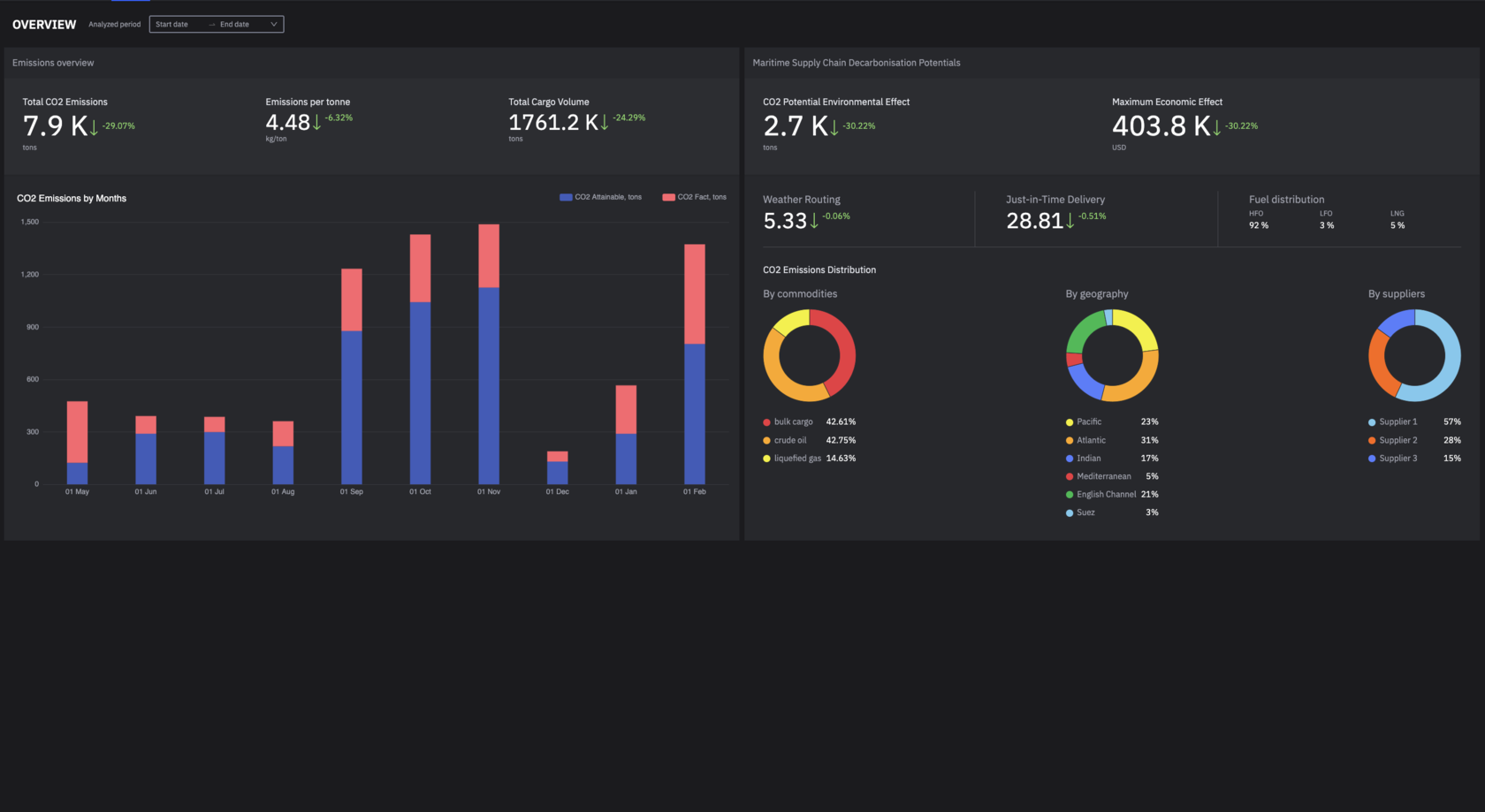The height and width of the screenshot is (812, 1485).
Task: Select the OVERVIEW tab
Action: pos(43,24)
